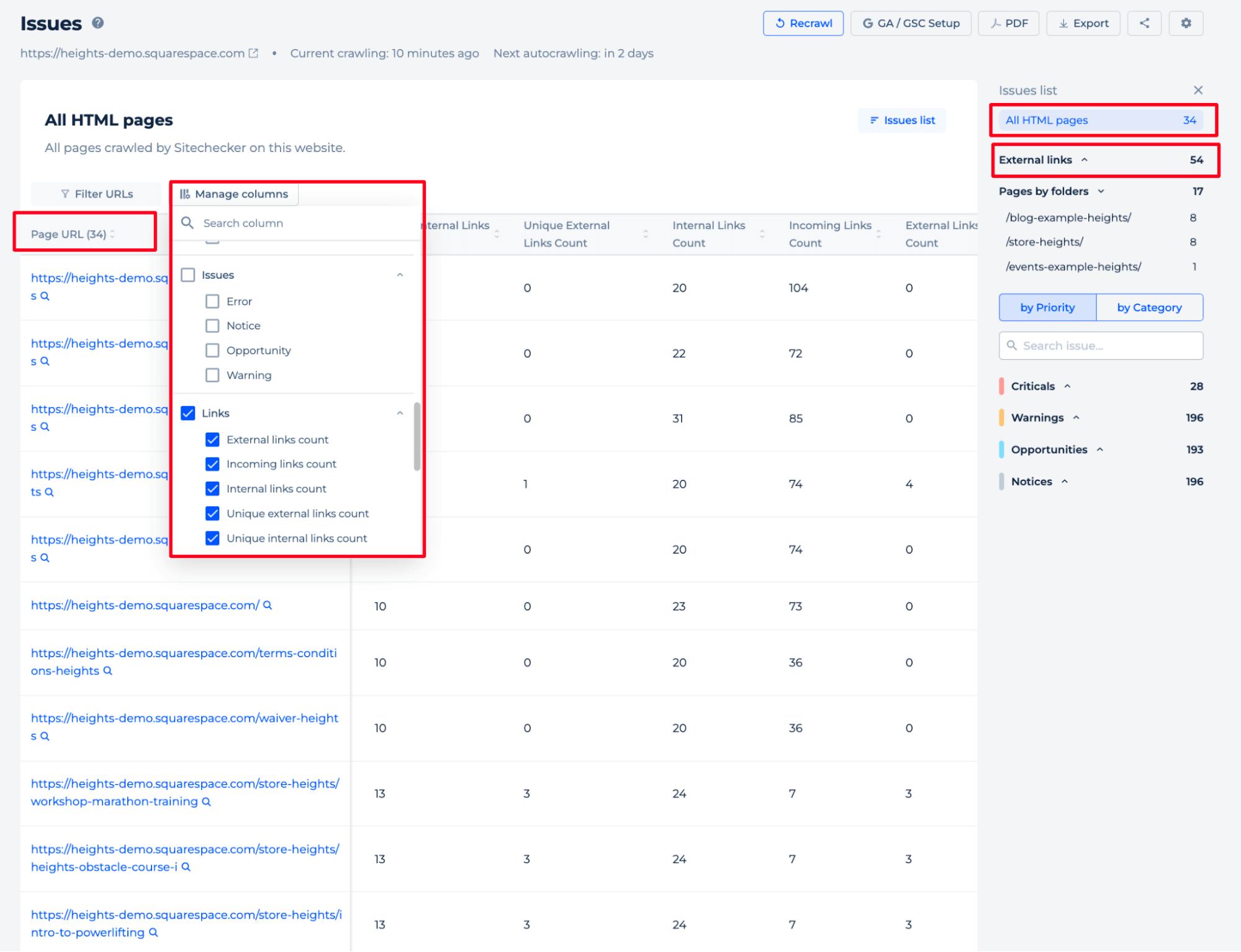Click the Search column input
Screen dimensions: 1241x952
coord(296,223)
